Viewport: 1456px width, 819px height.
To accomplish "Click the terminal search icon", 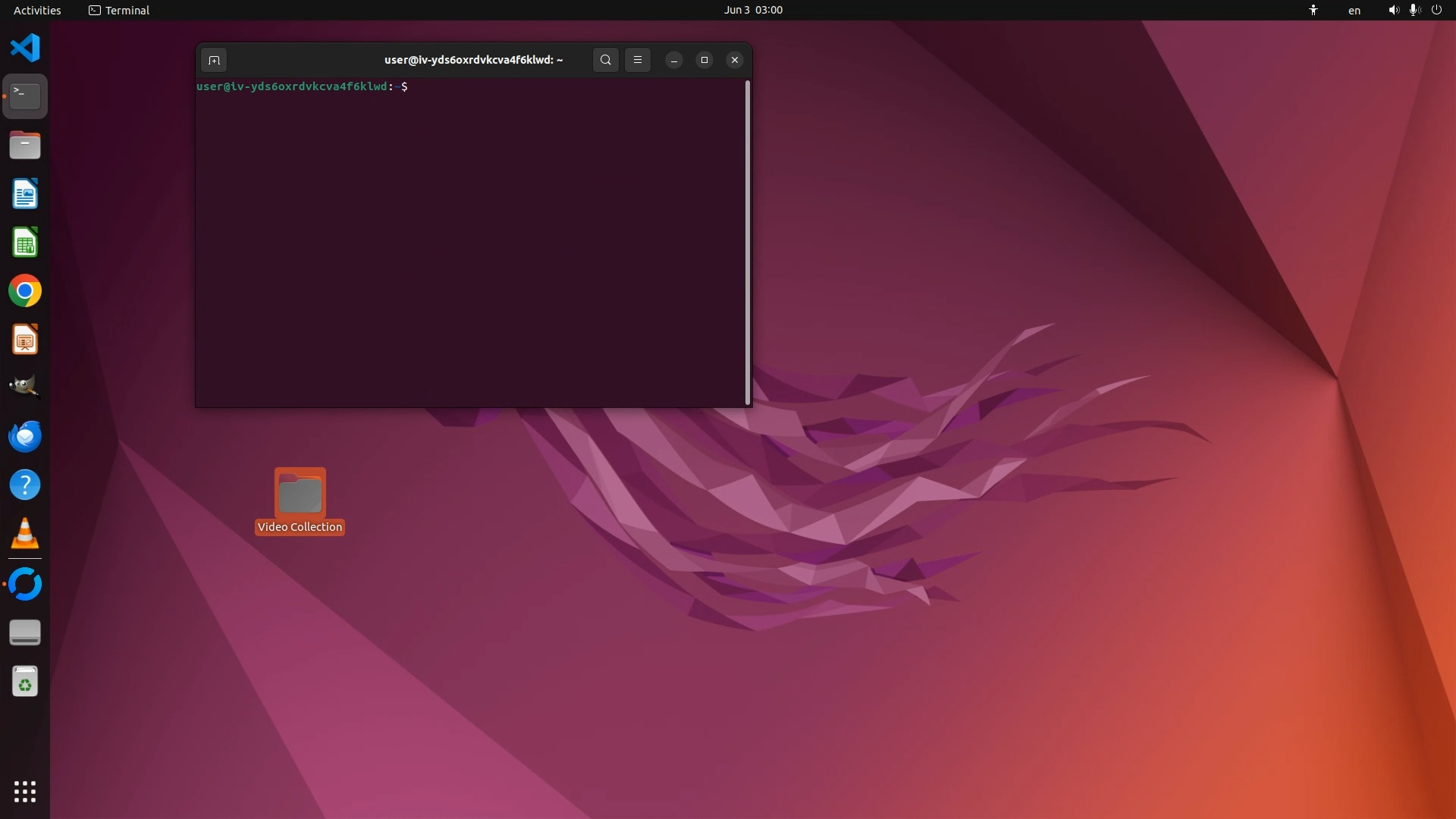I will 605,60.
